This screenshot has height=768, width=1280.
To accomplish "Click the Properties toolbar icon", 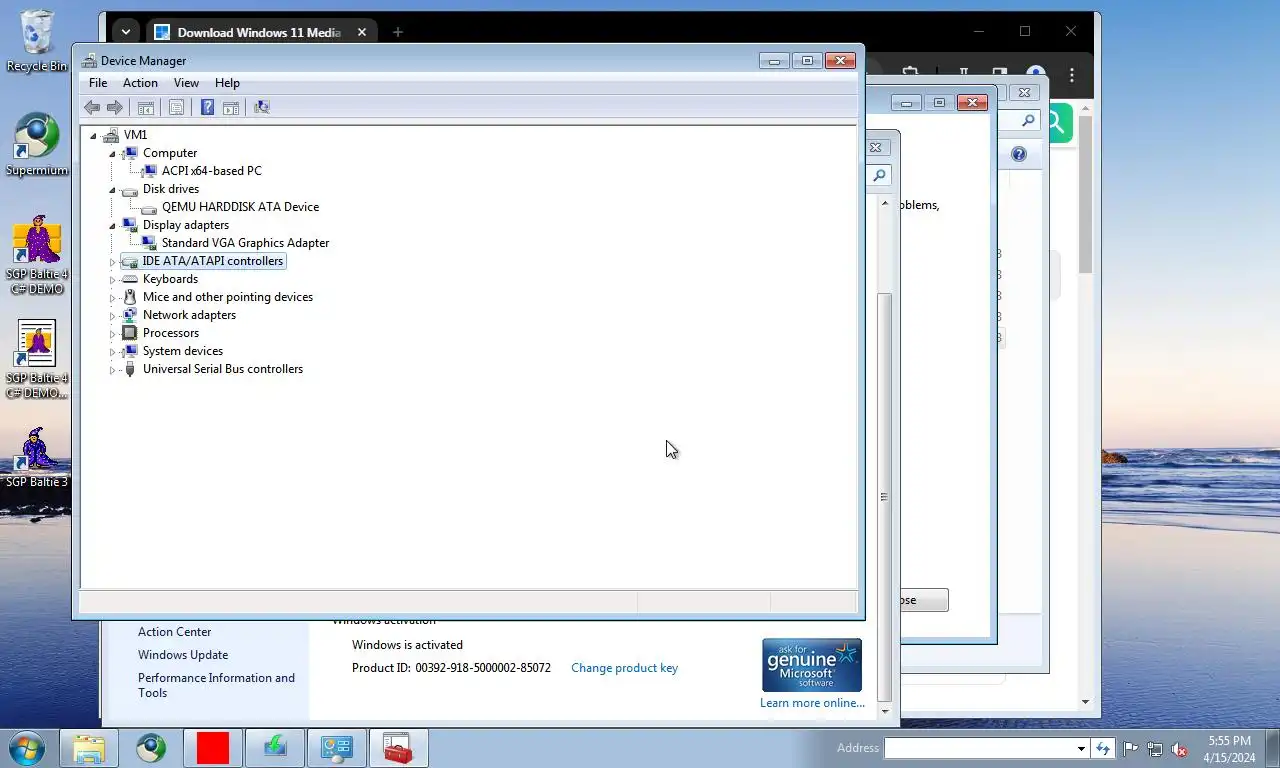I will click(176, 107).
